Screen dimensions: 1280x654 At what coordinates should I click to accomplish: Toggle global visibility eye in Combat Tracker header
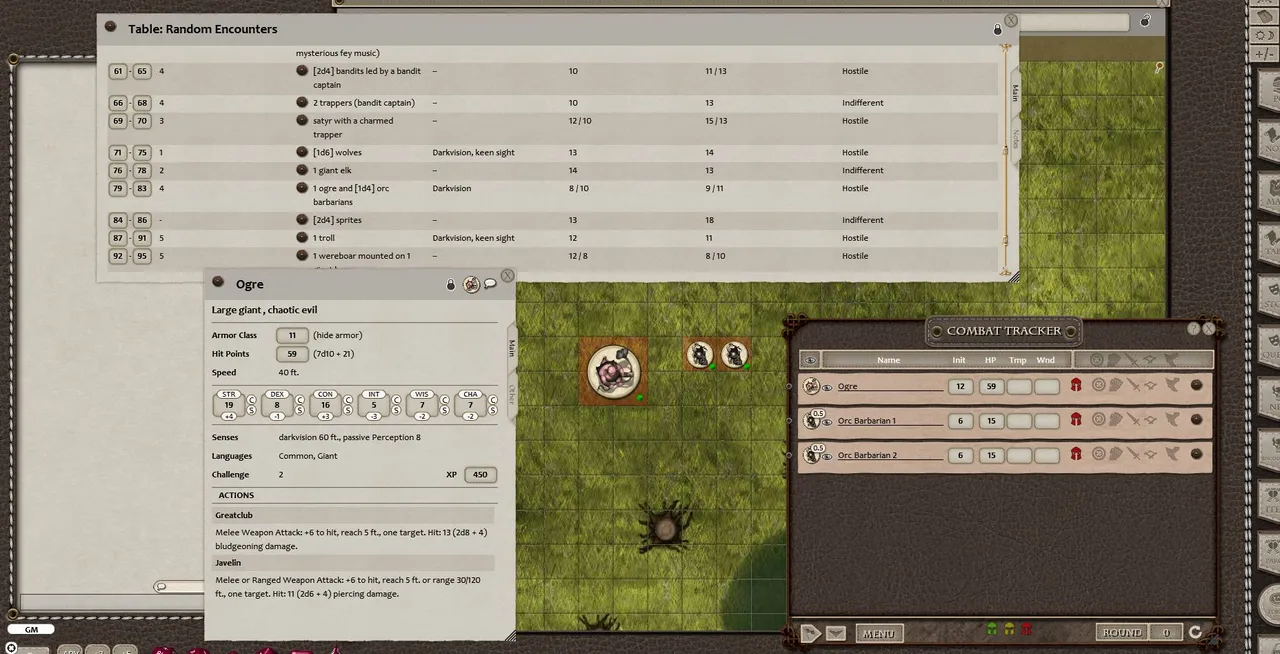(x=811, y=360)
